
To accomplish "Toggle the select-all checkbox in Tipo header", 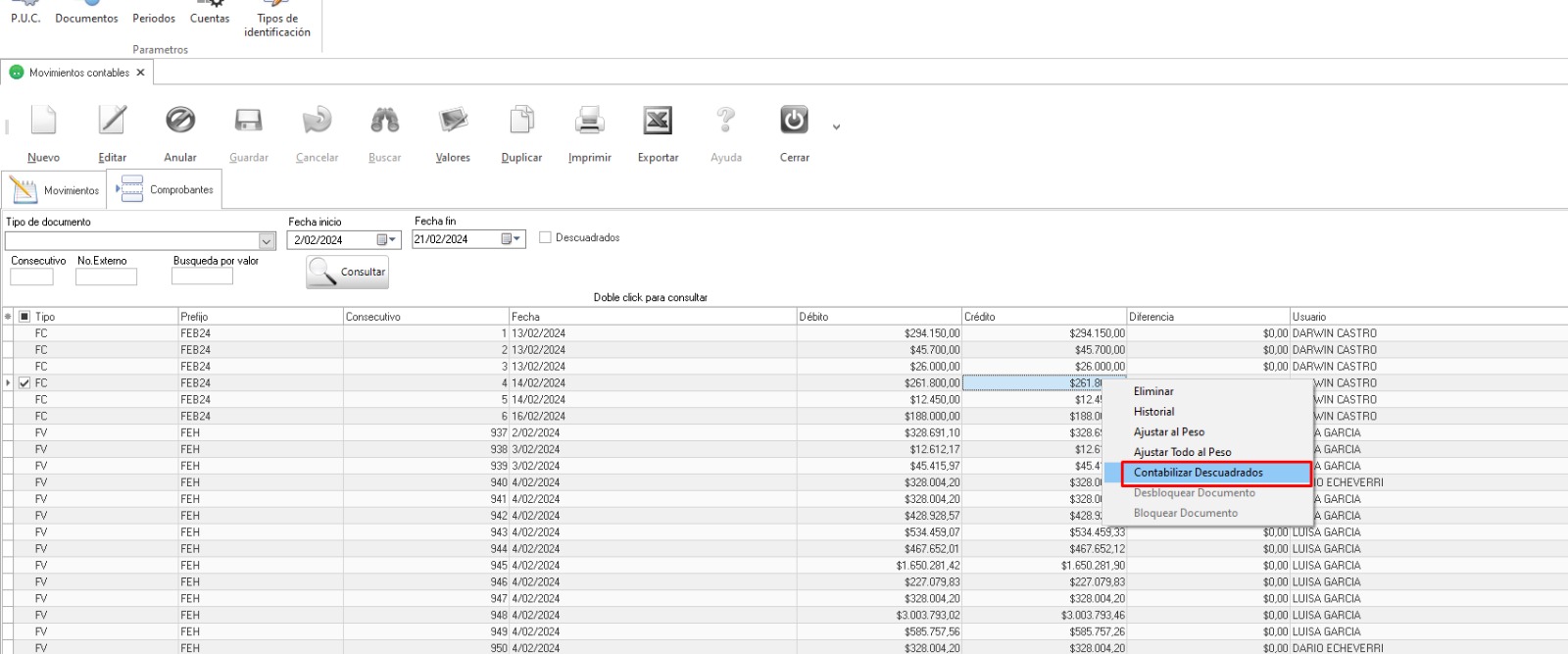I will coord(24,317).
